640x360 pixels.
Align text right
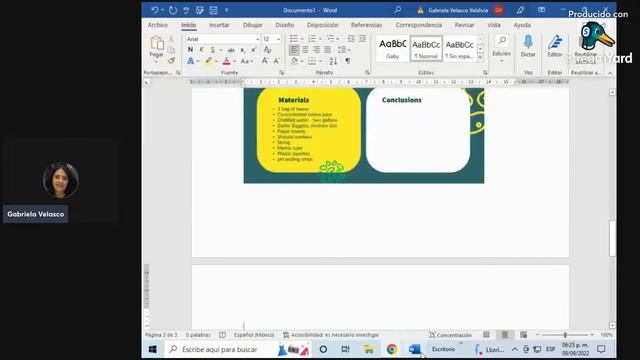(316, 50)
